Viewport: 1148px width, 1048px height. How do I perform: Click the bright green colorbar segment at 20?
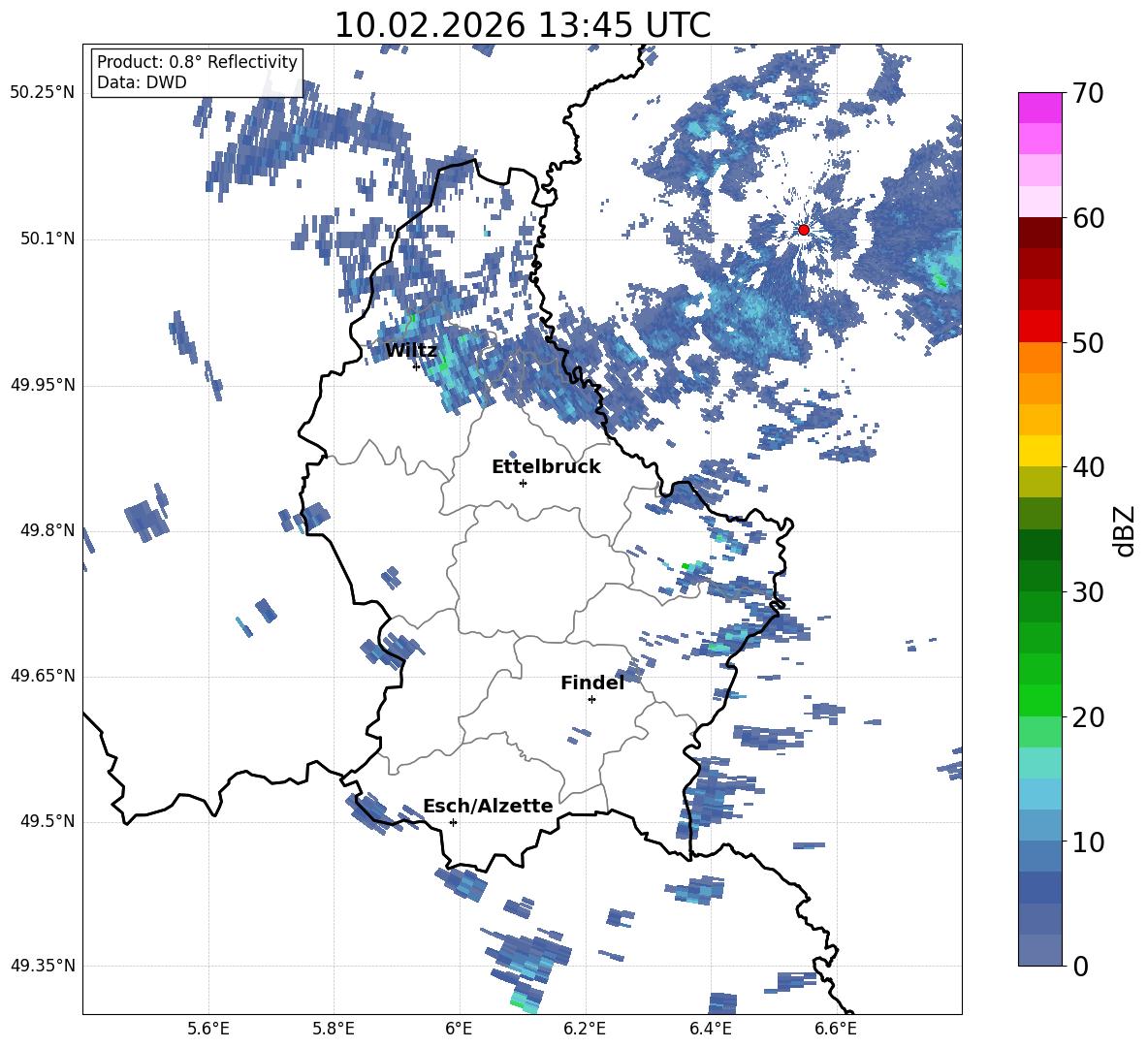tap(1039, 701)
